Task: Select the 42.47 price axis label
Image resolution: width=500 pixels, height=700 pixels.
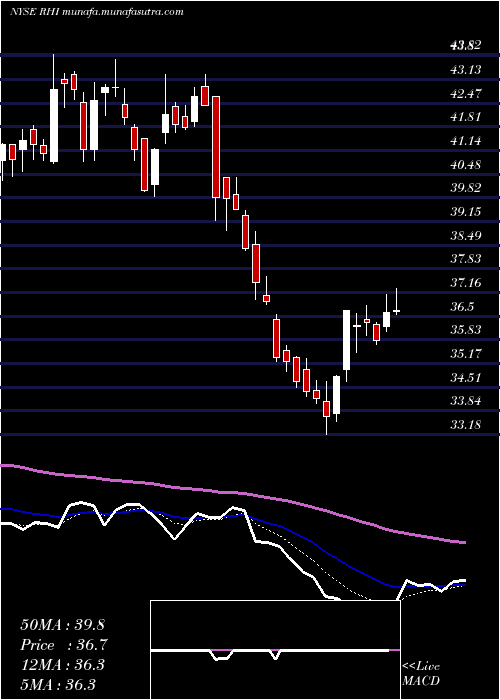Action: (466, 93)
